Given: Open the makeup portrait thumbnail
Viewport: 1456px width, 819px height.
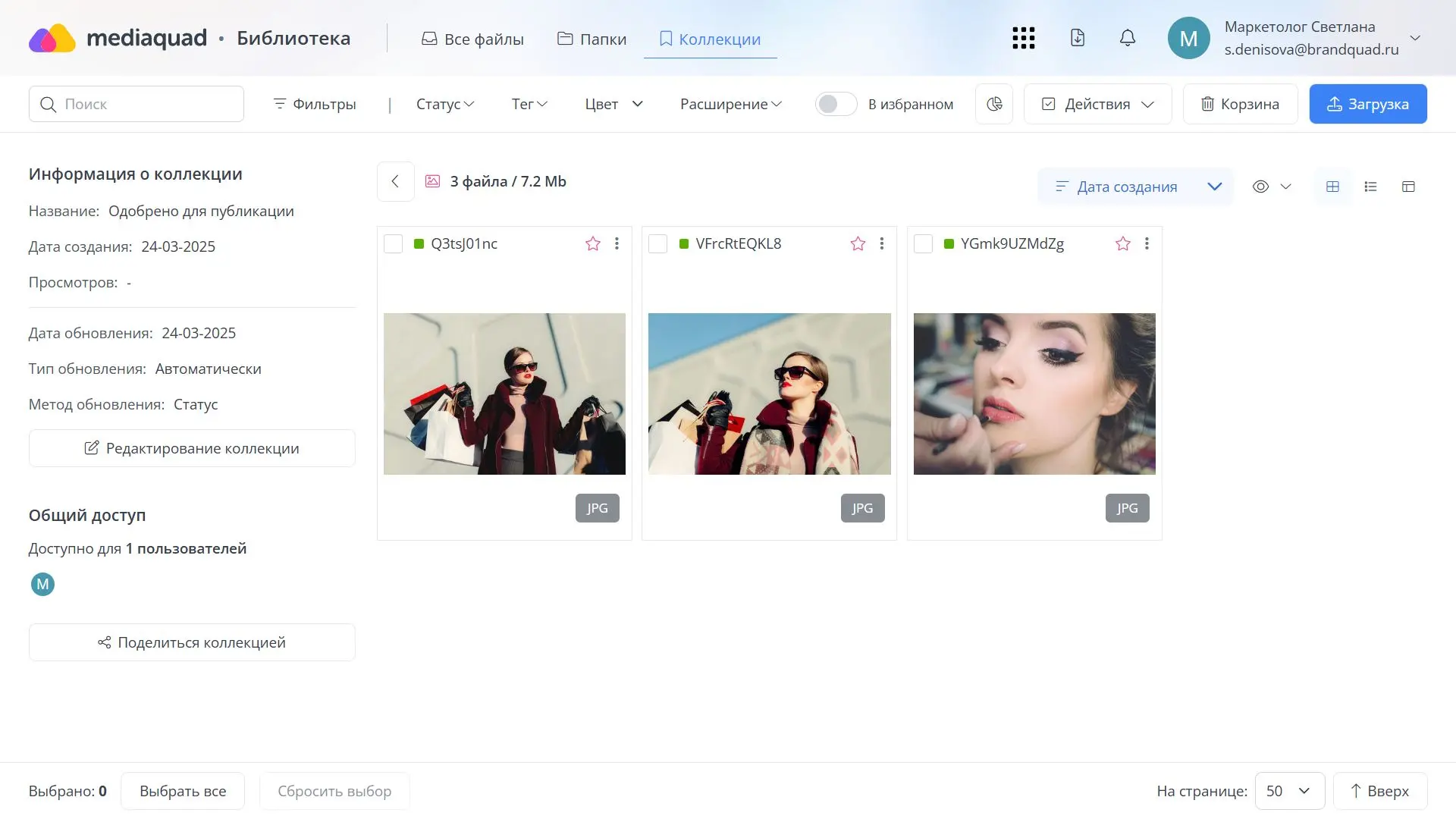Looking at the screenshot, I should (1034, 394).
